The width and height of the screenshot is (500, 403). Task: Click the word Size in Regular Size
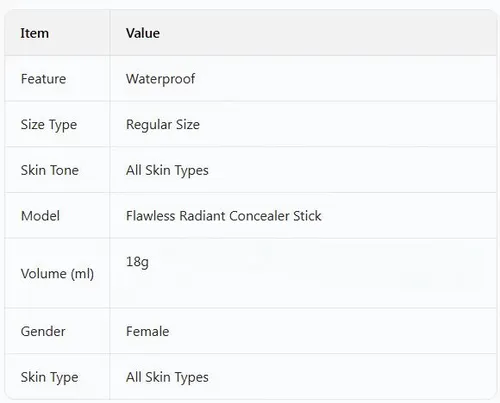coord(188,125)
